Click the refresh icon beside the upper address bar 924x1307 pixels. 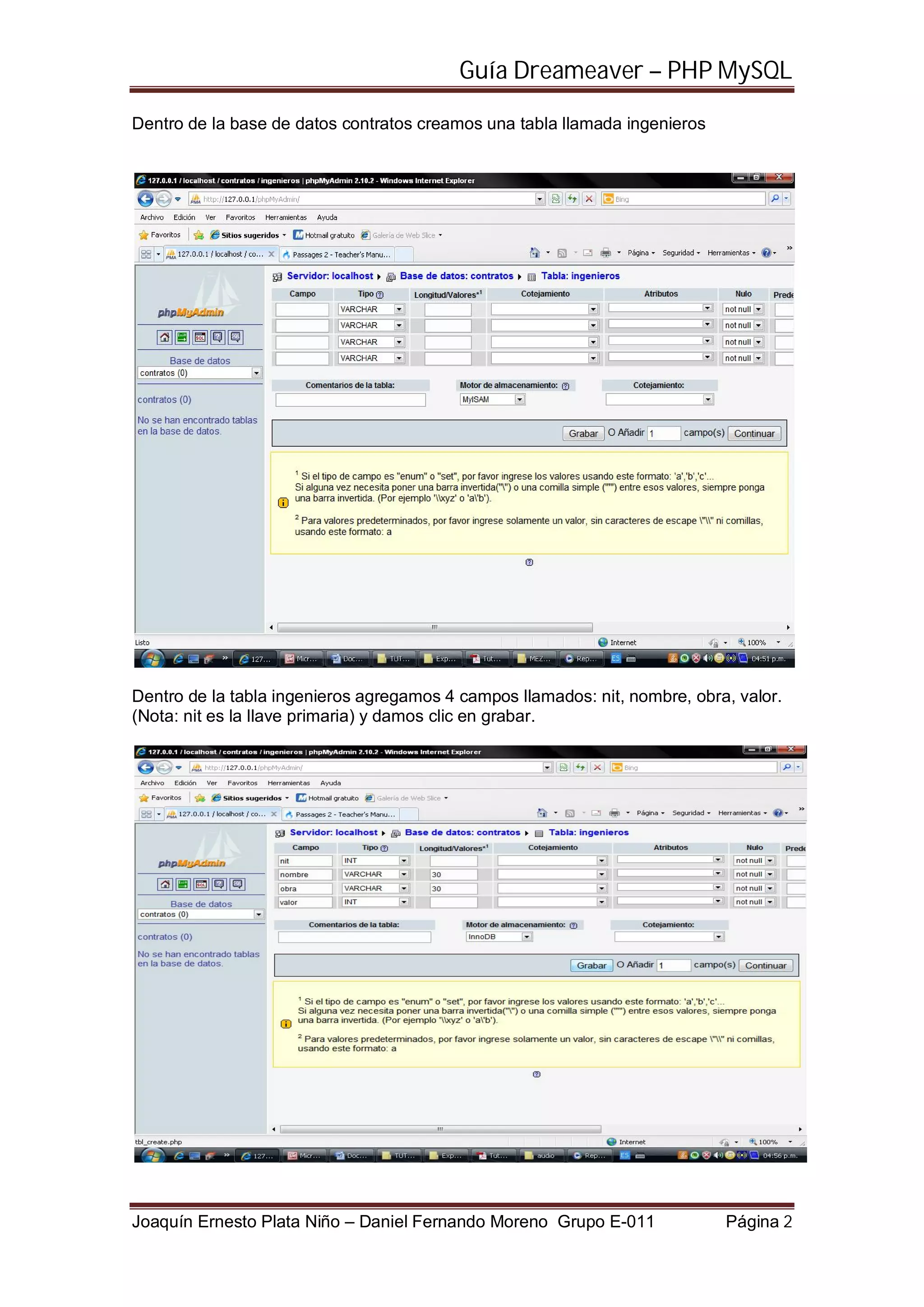572,199
